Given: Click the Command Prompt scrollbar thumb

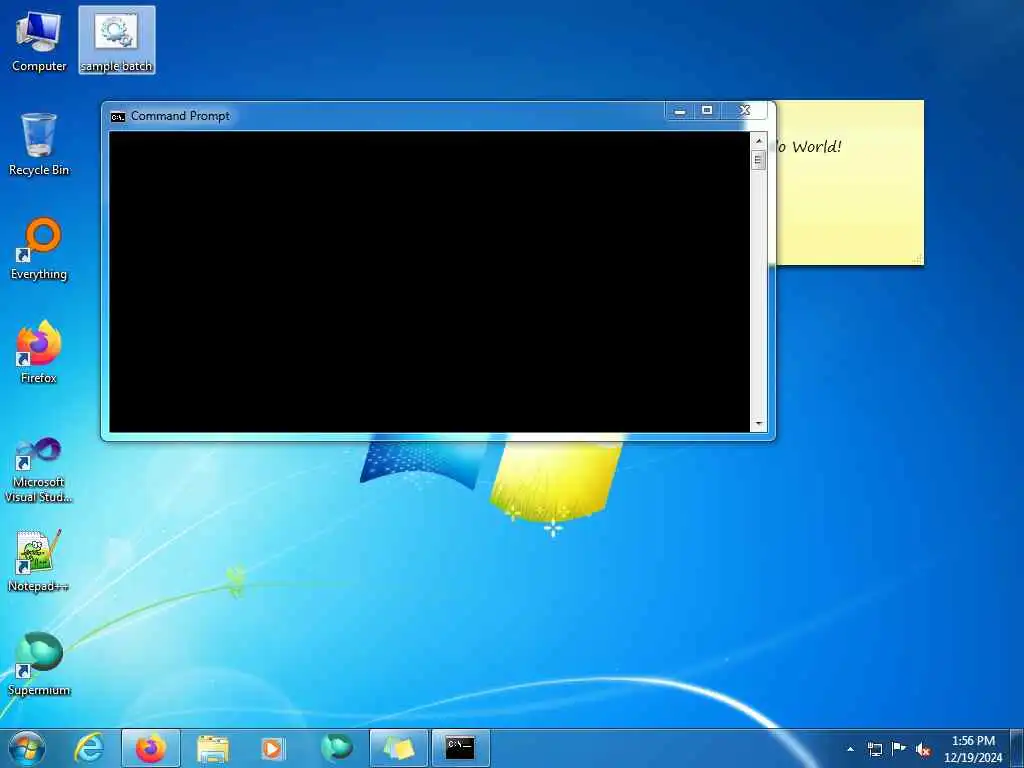Looking at the screenshot, I should (x=758, y=160).
